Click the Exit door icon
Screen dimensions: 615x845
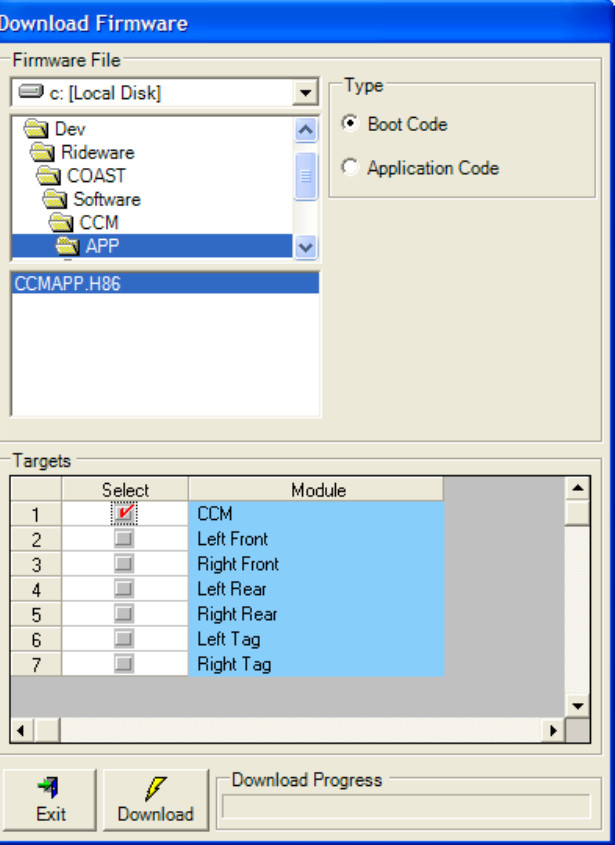pos(49,787)
